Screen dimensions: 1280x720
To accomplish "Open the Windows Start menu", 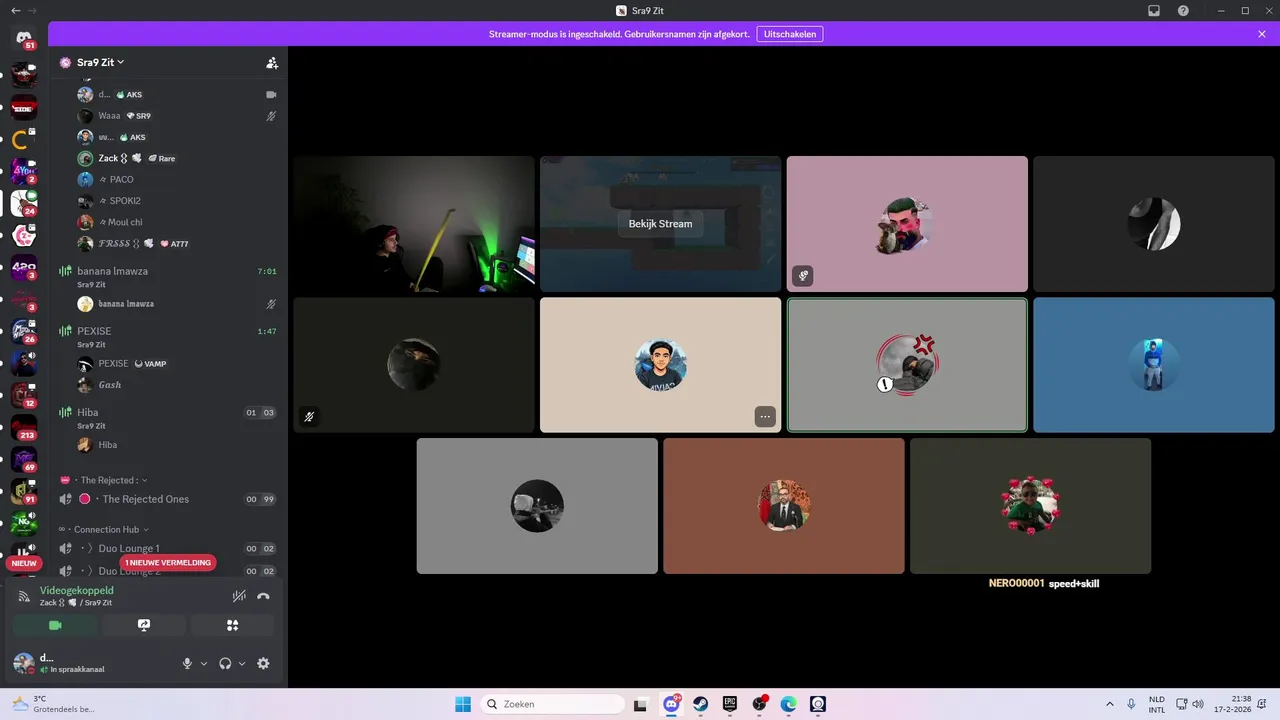I will click(x=463, y=704).
